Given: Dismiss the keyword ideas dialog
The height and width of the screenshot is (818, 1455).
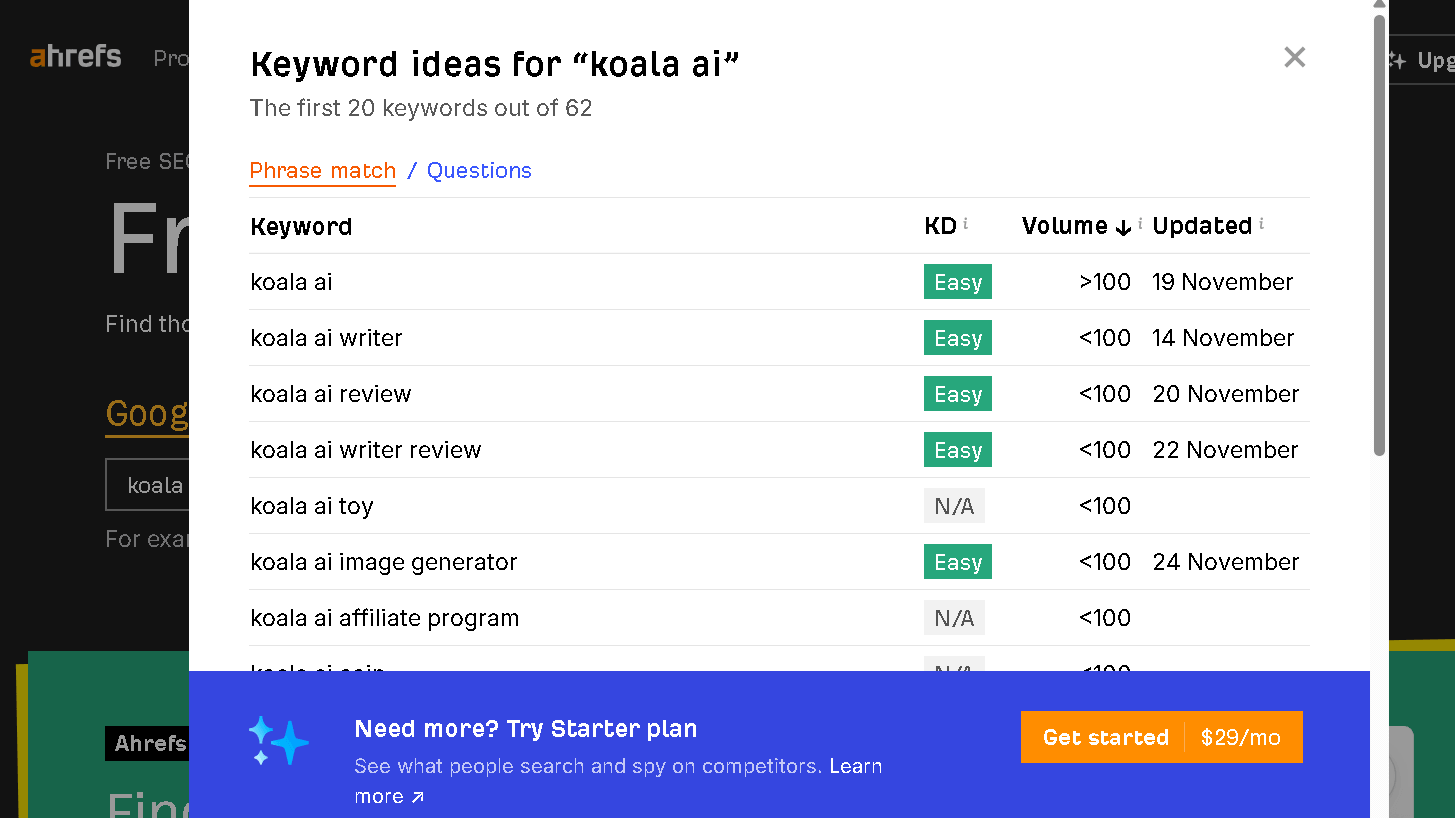Looking at the screenshot, I should [1294, 57].
